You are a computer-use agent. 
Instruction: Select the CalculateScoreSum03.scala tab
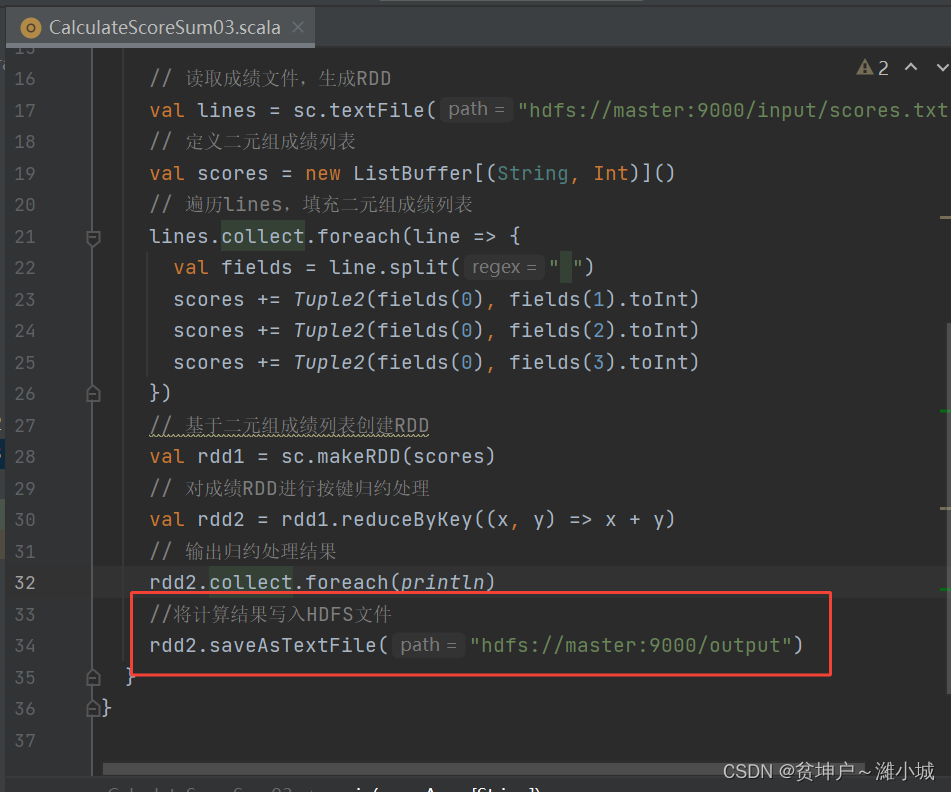pos(160,27)
